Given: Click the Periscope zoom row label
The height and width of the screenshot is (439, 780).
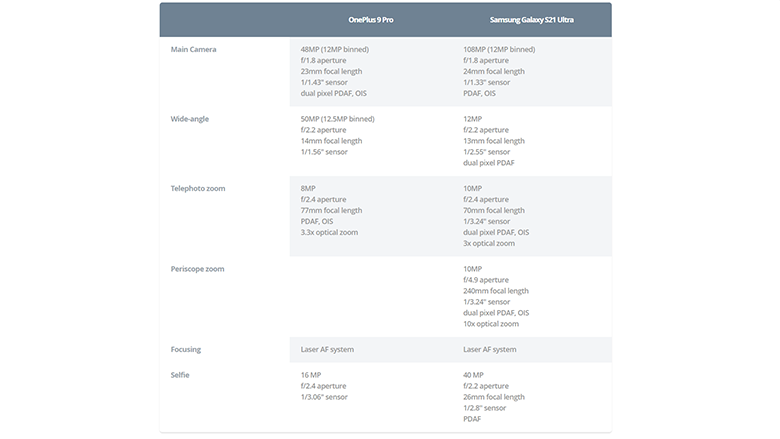Looking at the screenshot, I should 196,269.
